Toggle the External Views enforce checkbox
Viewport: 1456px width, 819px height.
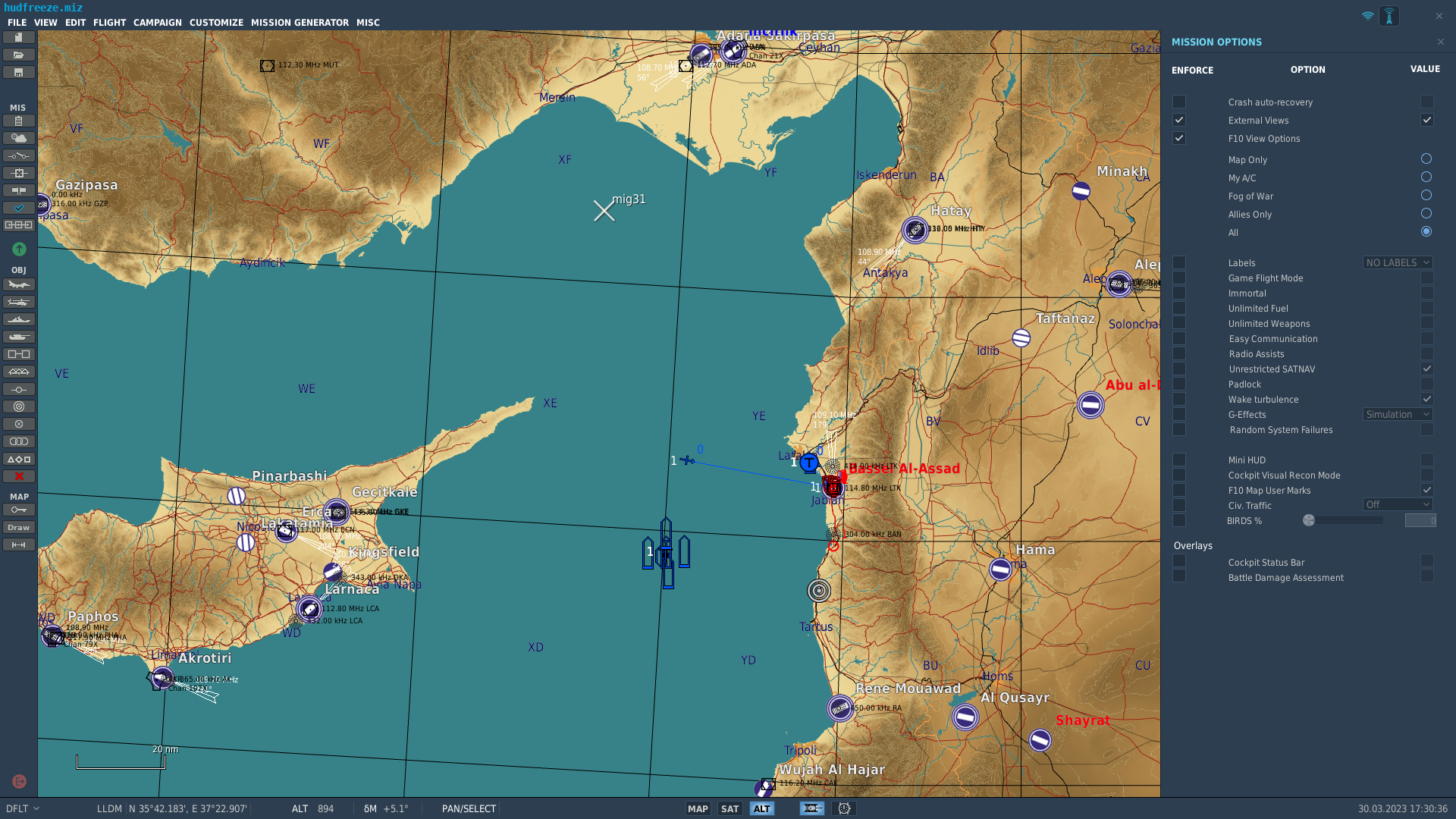click(x=1179, y=120)
